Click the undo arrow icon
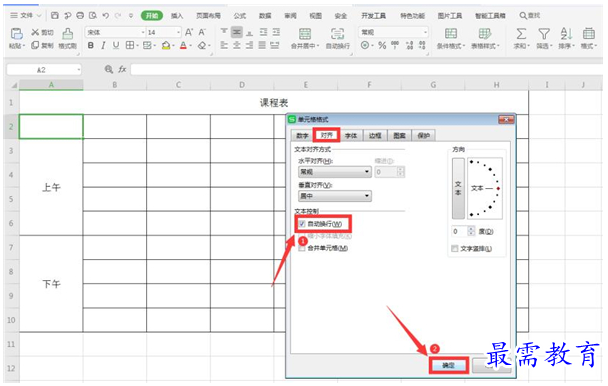Screen dimensions: 608x386 tap(105, 16)
